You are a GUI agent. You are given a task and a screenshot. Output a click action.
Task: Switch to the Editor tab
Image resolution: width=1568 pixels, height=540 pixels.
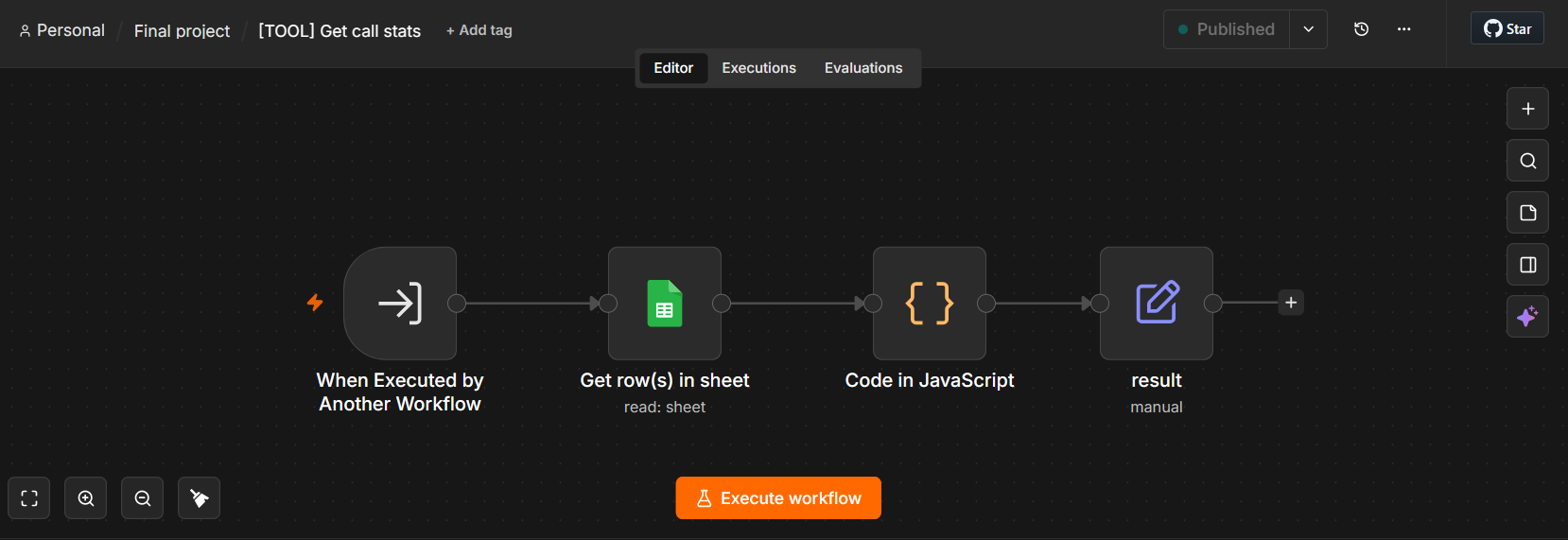coord(673,68)
